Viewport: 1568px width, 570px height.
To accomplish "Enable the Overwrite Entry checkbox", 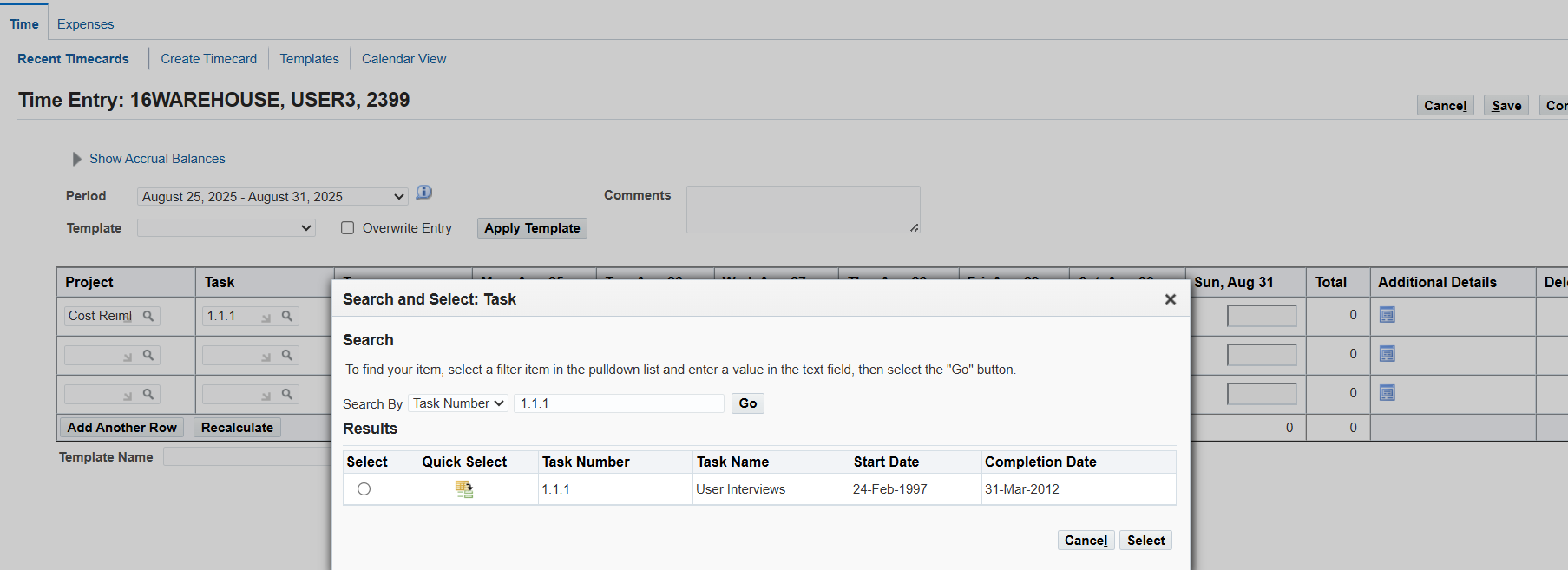I will [348, 228].
